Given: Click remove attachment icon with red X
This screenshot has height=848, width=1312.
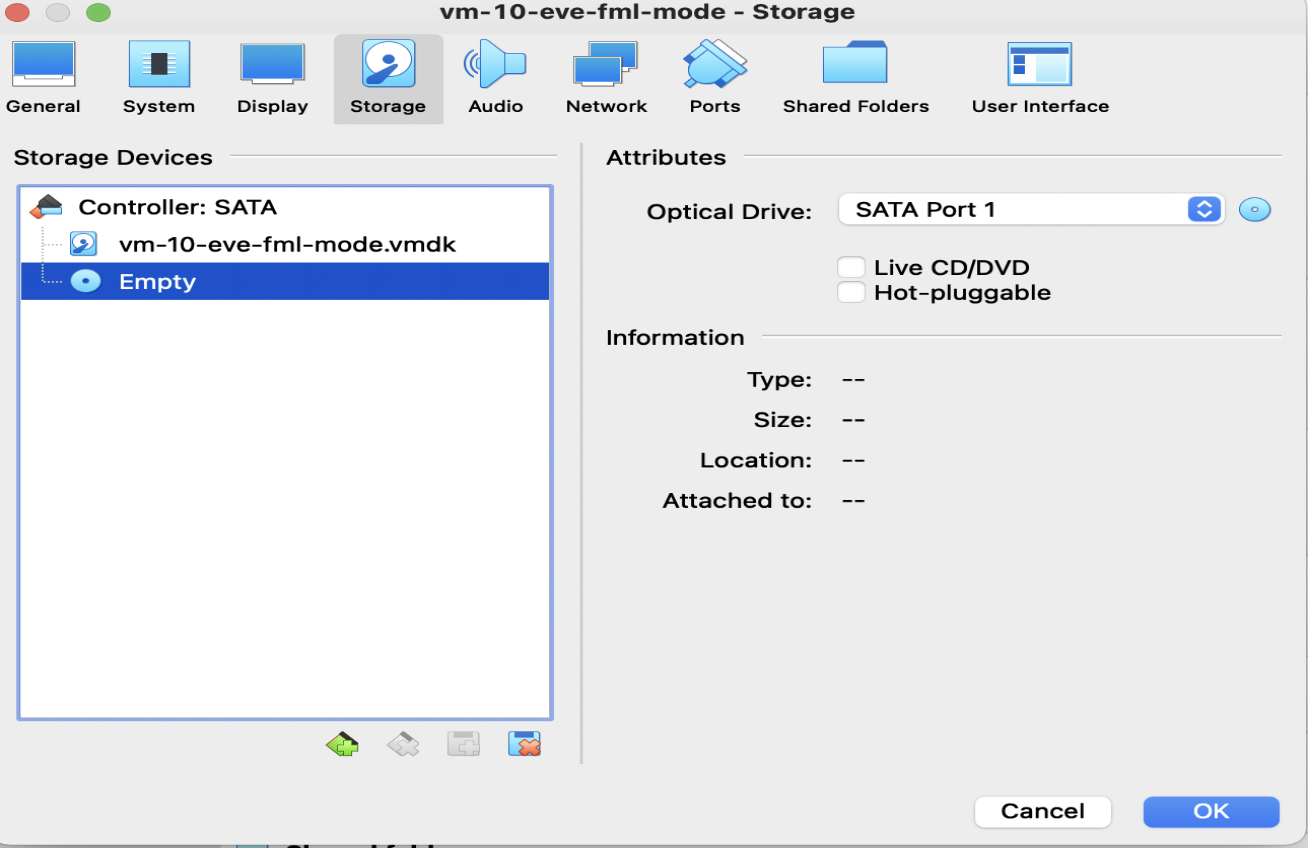Looking at the screenshot, I should [x=524, y=744].
